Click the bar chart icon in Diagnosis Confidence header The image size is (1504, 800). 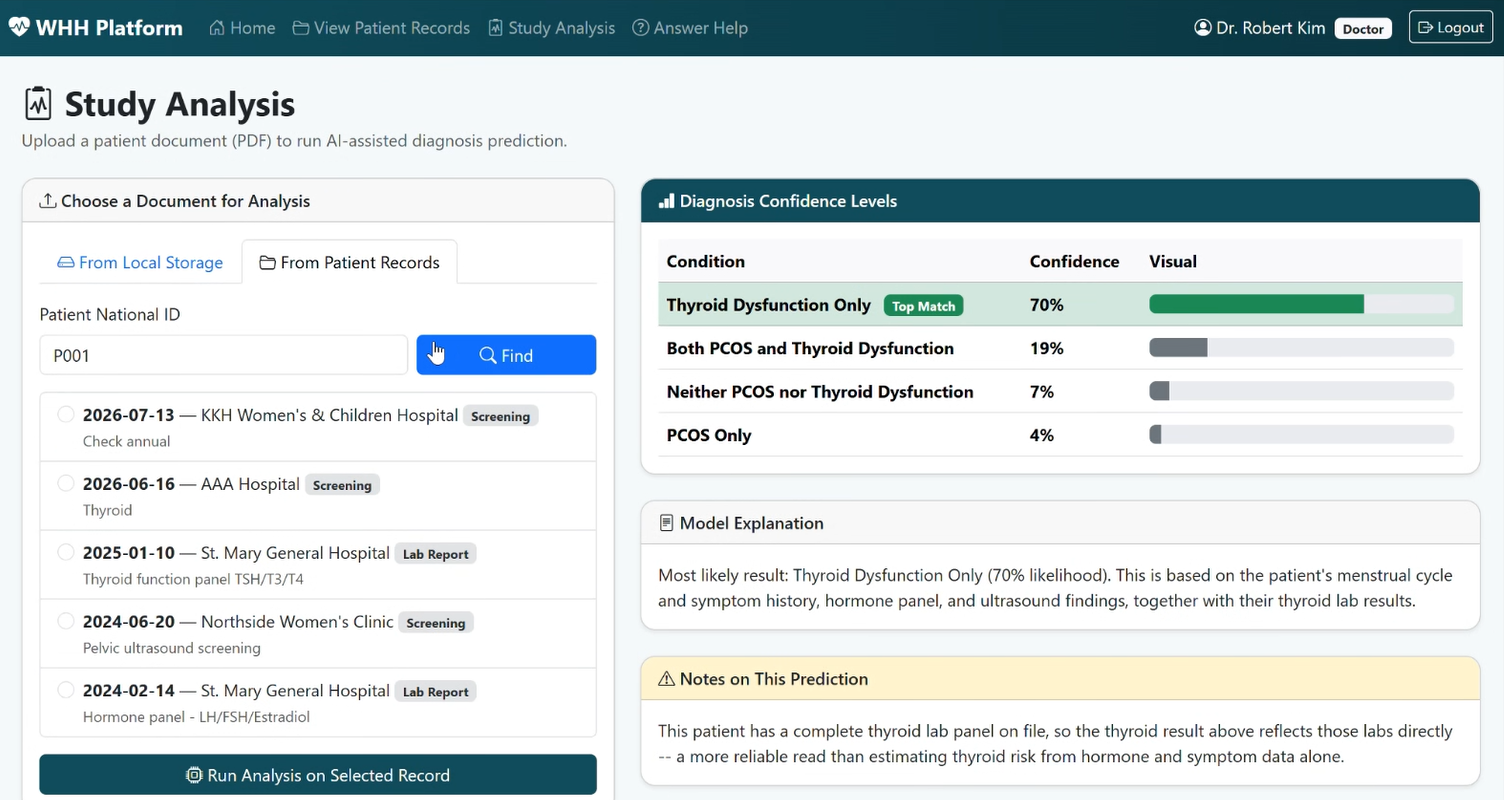tap(666, 201)
